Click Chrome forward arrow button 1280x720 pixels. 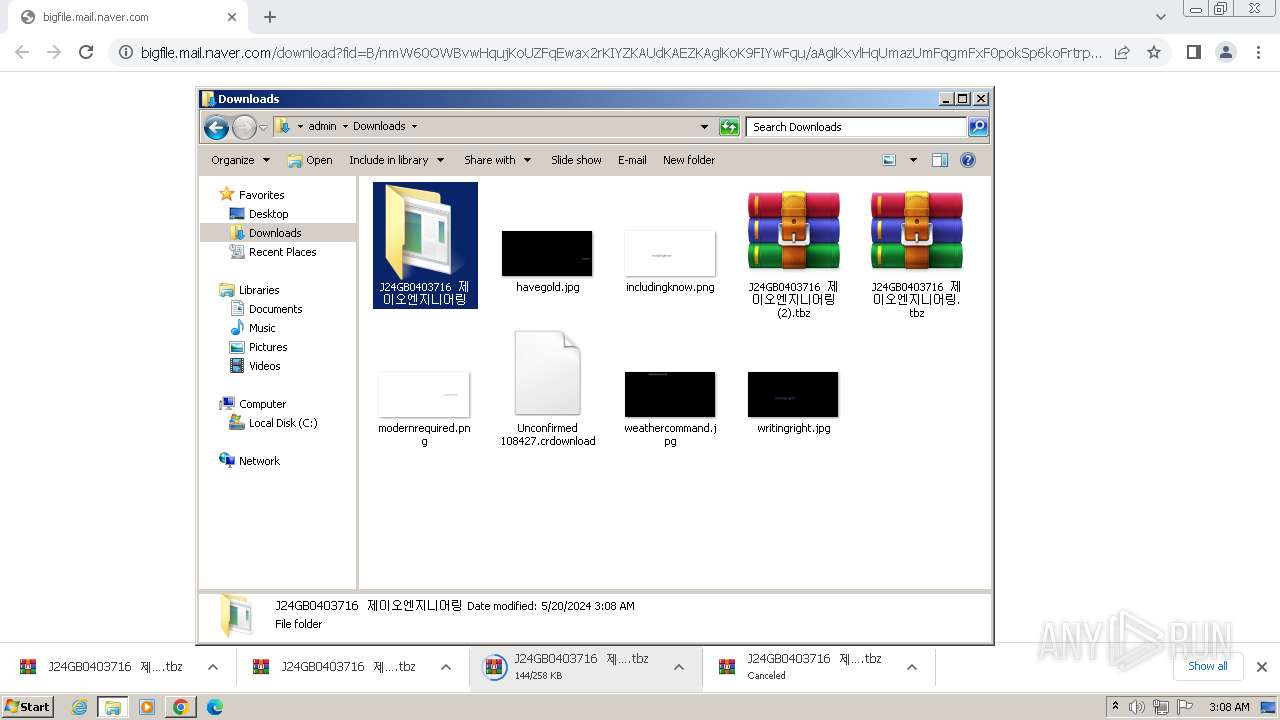coord(54,52)
